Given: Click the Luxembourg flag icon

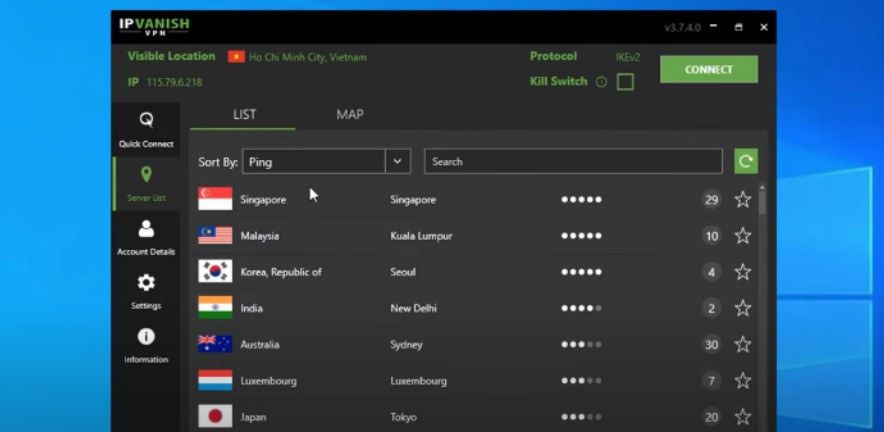Looking at the screenshot, I should coord(215,380).
